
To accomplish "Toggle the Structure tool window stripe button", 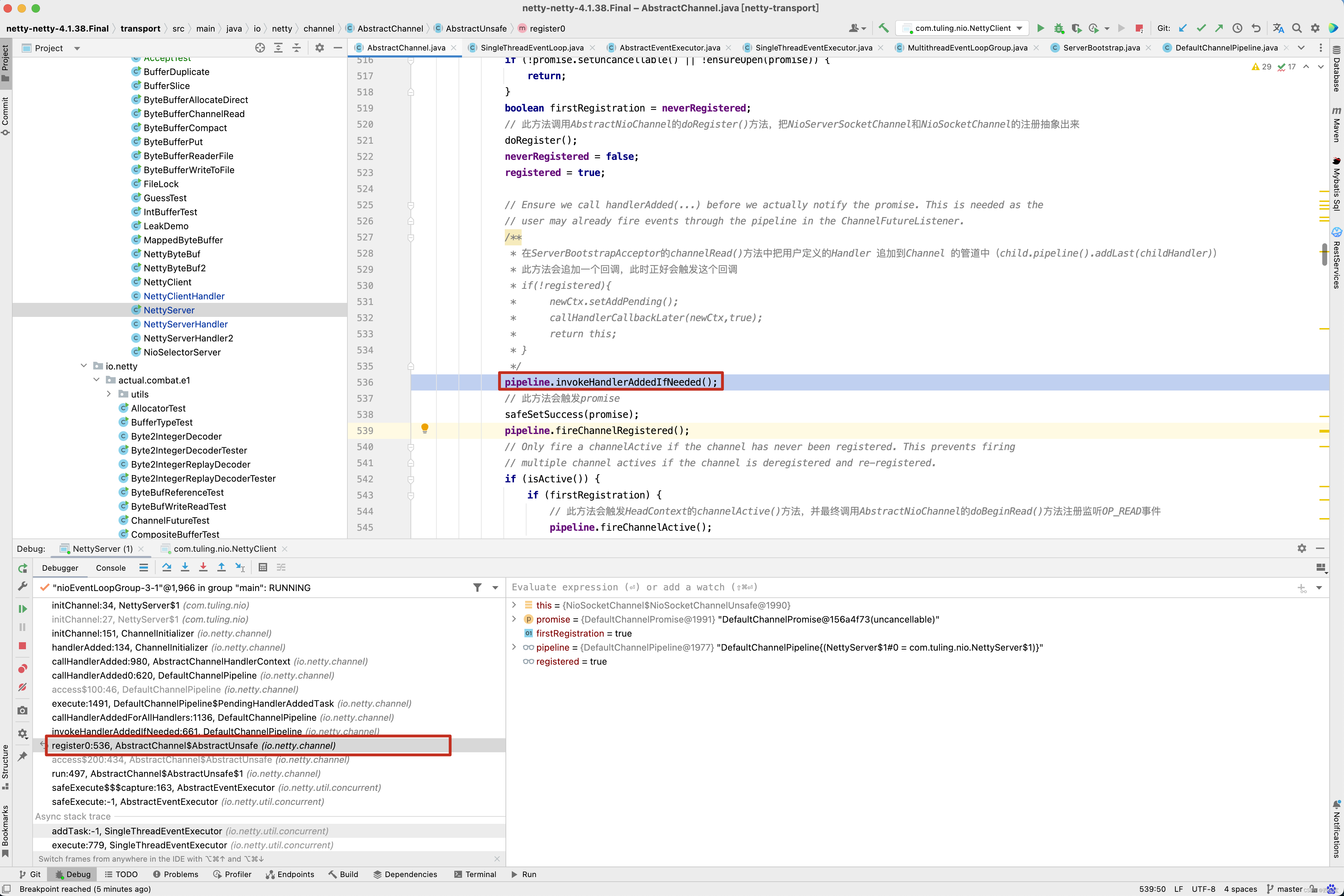I will [x=6, y=766].
